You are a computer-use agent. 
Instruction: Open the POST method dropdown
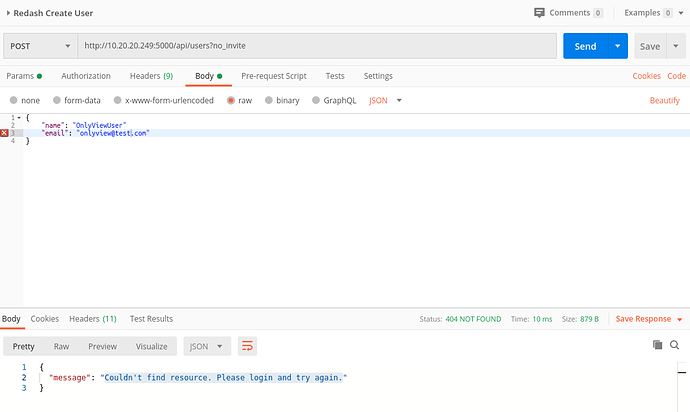point(40,46)
